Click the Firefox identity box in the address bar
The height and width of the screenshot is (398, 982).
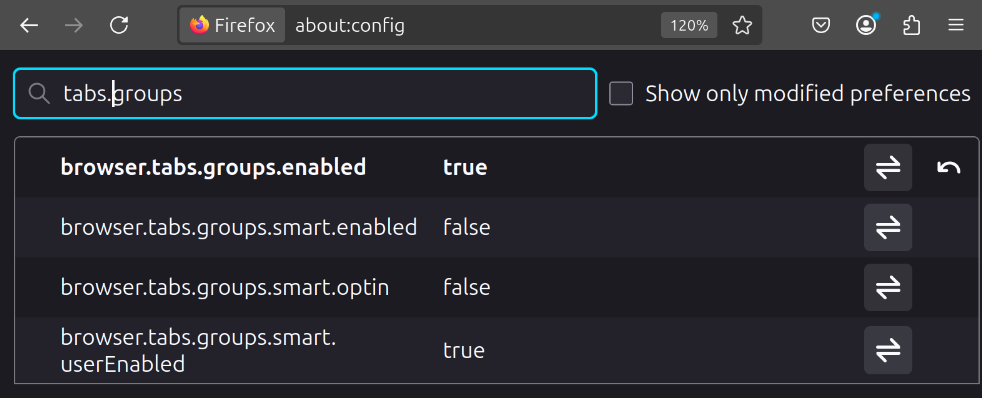click(x=233, y=26)
